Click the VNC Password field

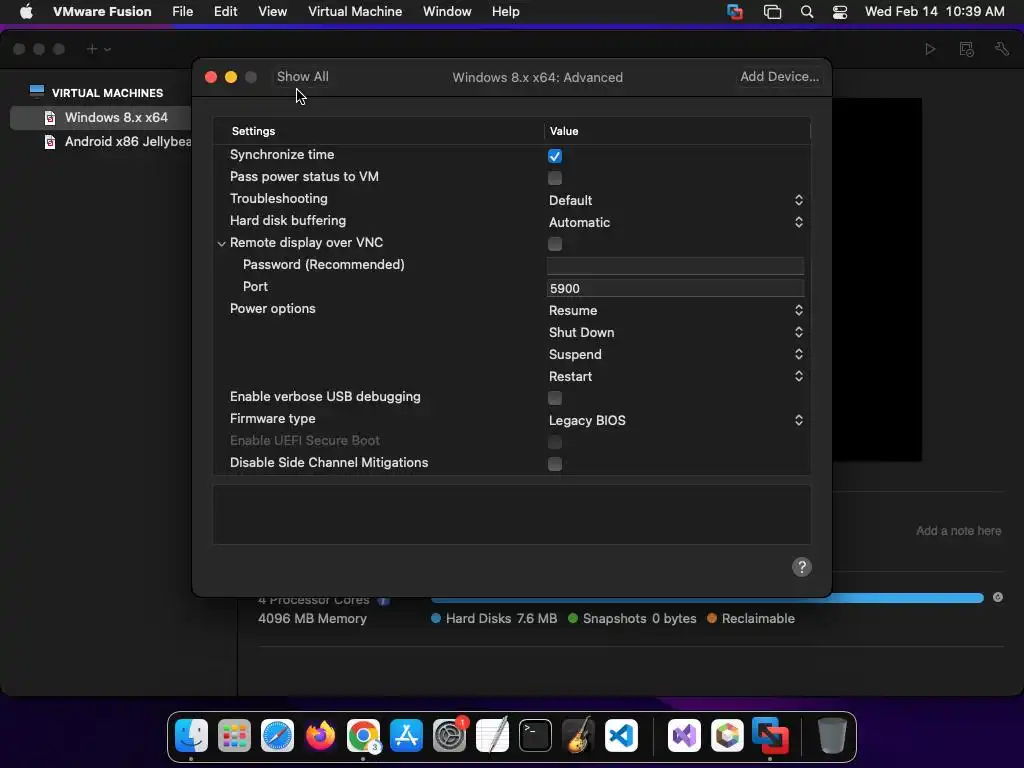click(x=675, y=265)
